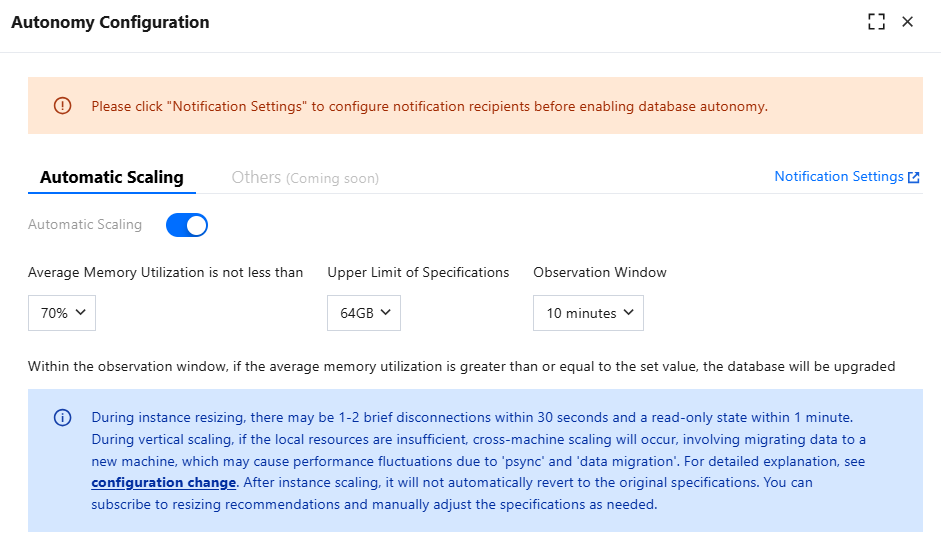Click the Average Memory Utilization label
Screen dimensions: 941x545
[x=165, y=272]
